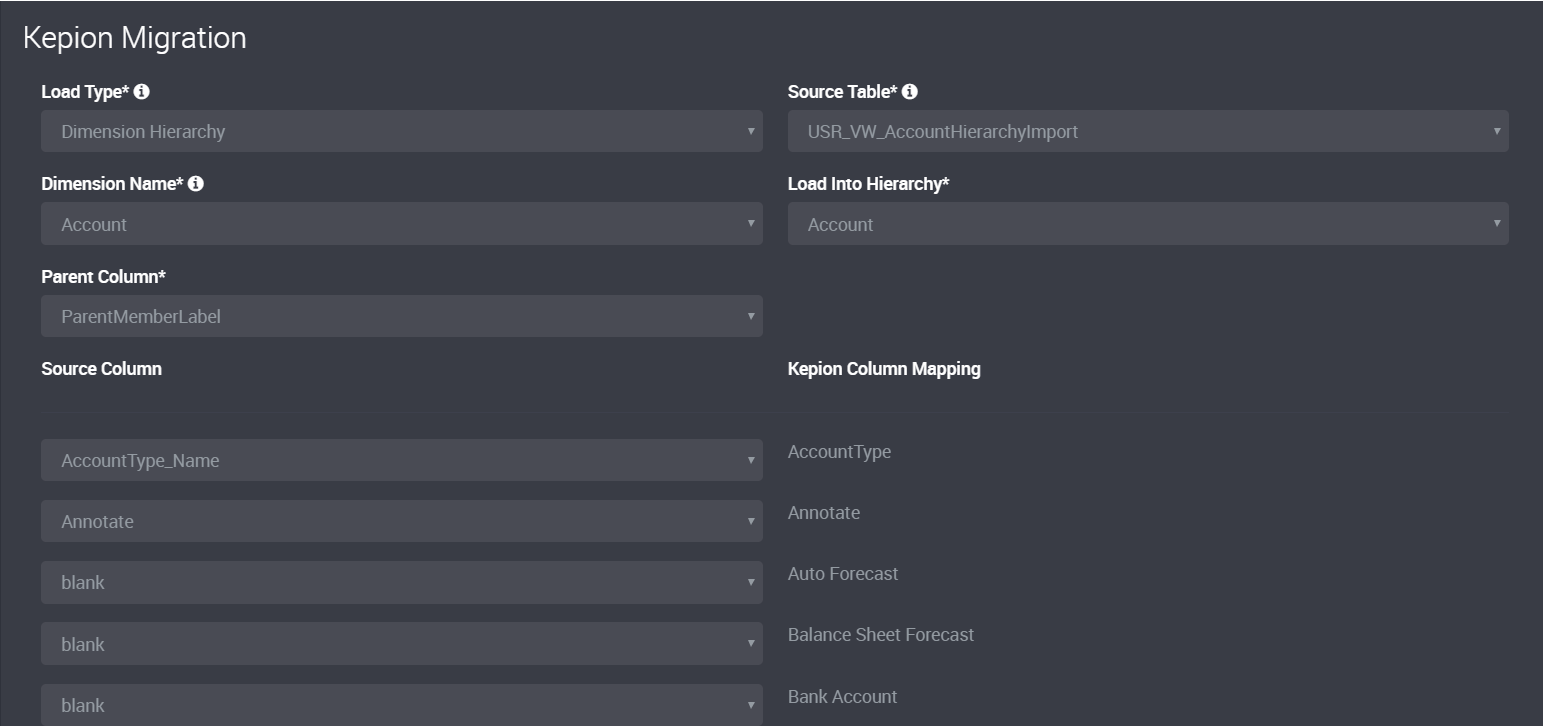Open the blank dropdown for Balance Sheet Forecast
The width and height of the screenshot is (1543, 726).
(402, 644)
